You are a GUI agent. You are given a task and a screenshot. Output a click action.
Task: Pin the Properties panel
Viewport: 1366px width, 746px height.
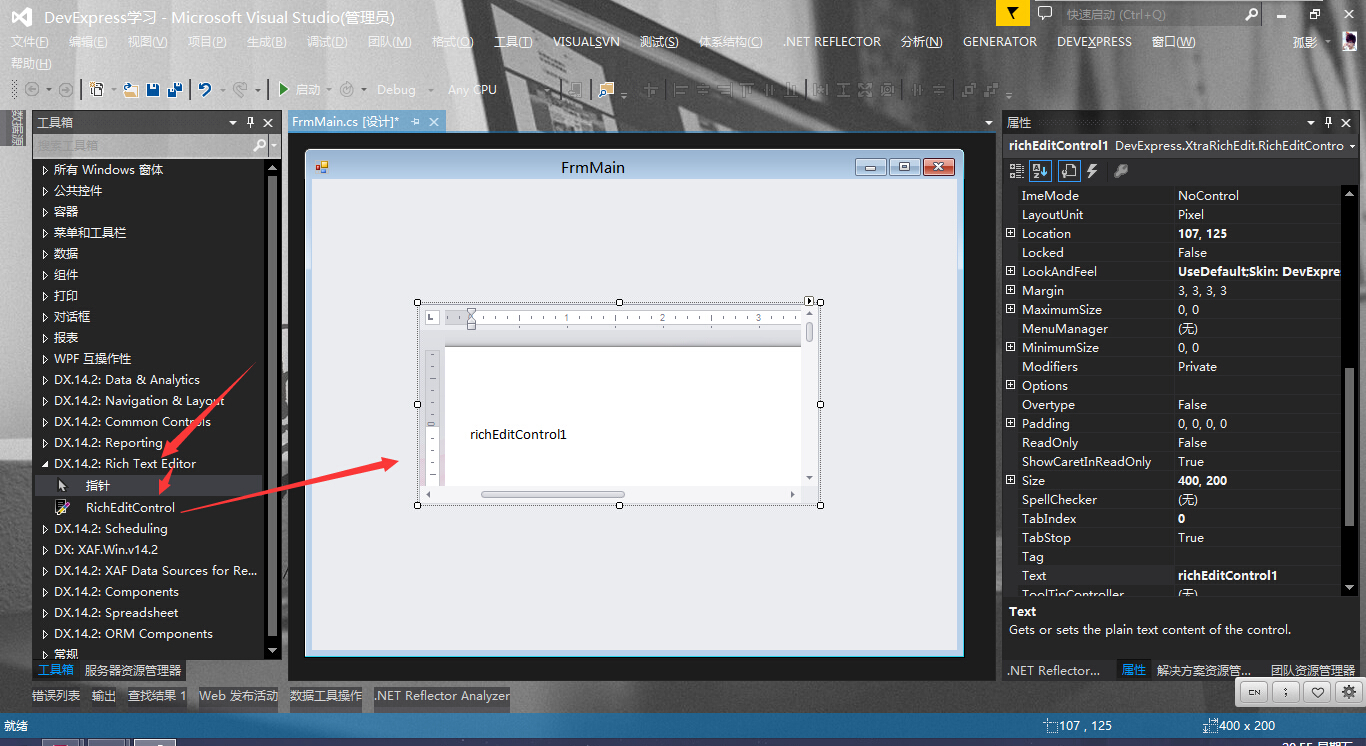point(1328,122)
